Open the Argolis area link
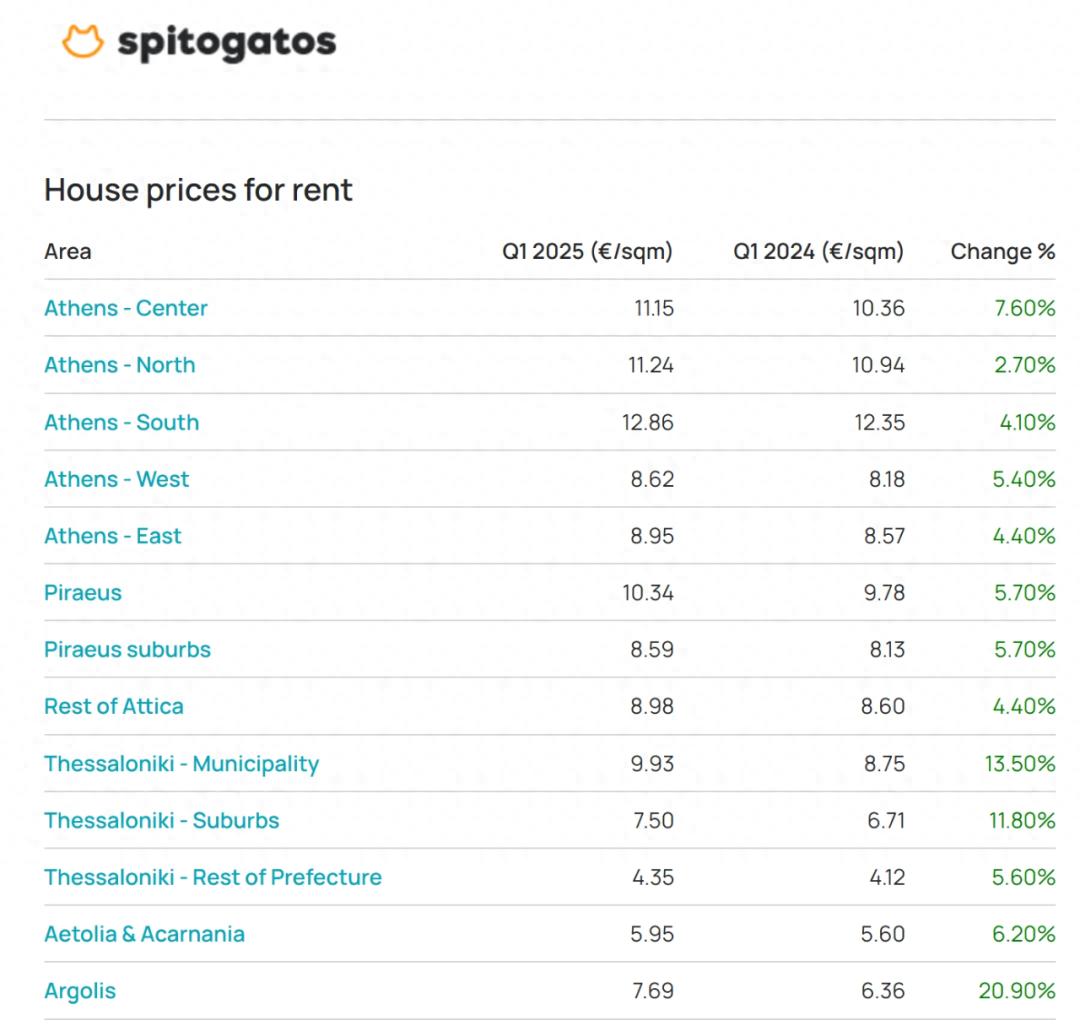The width and height of the screenshot is (1080, 1031). (x=80, y=991)
